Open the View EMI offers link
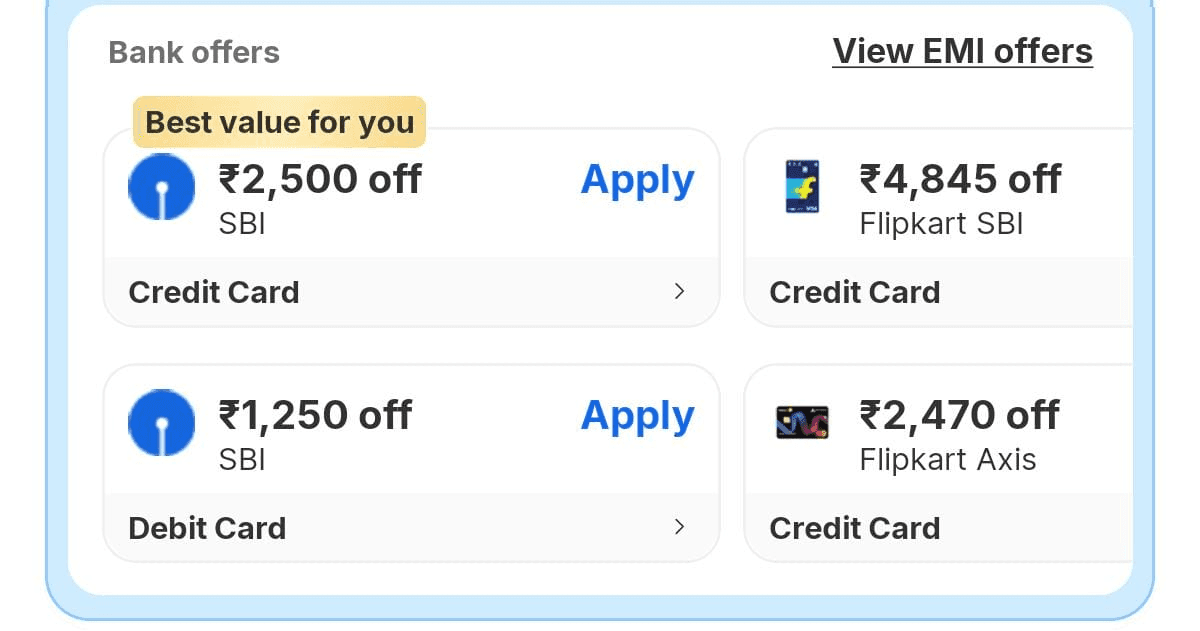This screenshot has height=631, width=1200. click(x=962, y=51)
